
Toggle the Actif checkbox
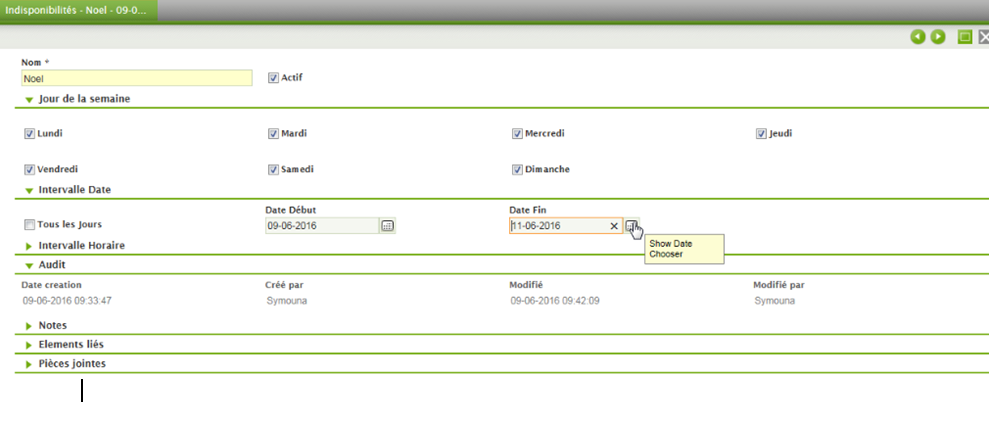273,78
